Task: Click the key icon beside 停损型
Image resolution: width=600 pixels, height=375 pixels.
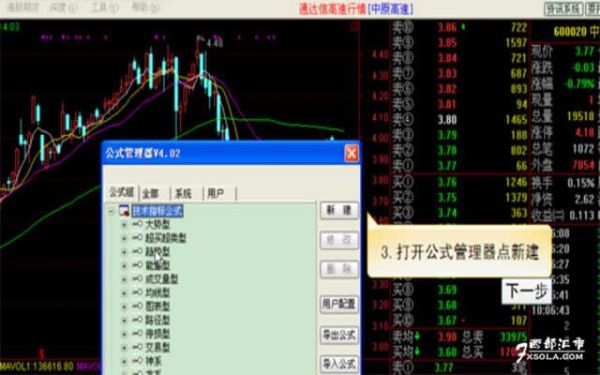Action: (137, 333)
